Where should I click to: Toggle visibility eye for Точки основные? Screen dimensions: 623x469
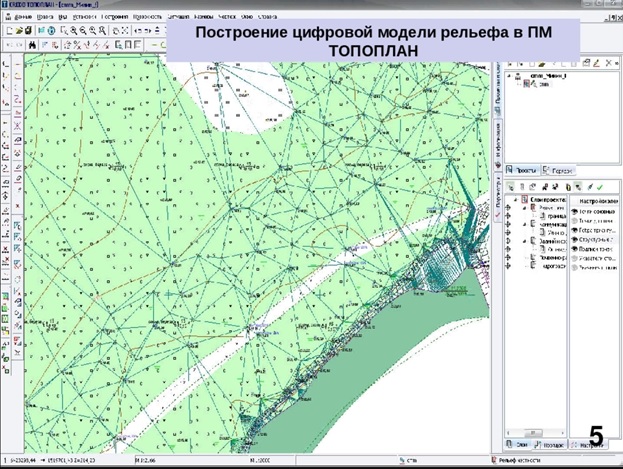[574, 211]
